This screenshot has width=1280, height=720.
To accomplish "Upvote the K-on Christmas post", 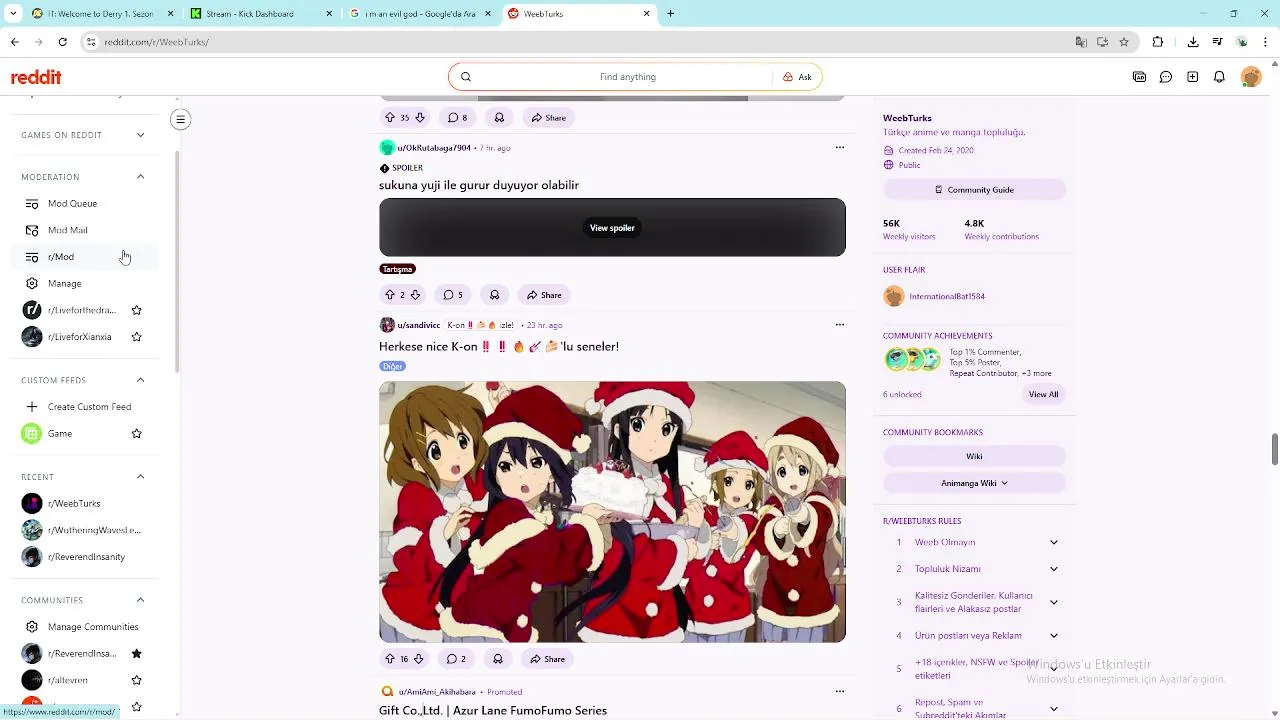I will pos(390,659).
